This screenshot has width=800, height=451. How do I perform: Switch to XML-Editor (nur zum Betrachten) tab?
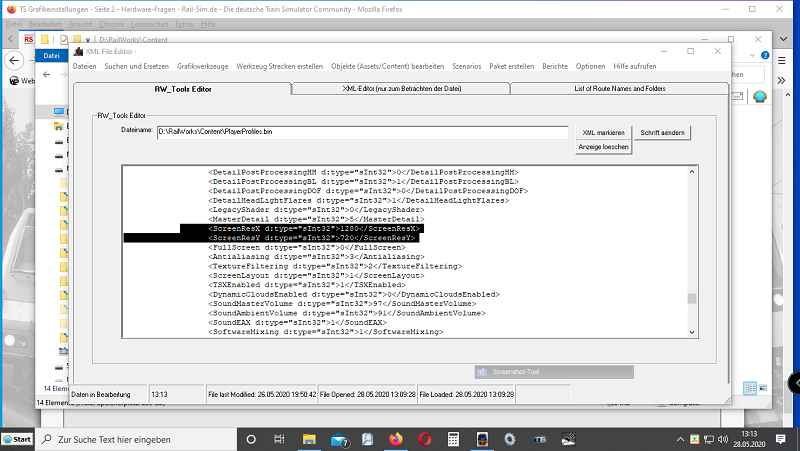coord(402,89)
